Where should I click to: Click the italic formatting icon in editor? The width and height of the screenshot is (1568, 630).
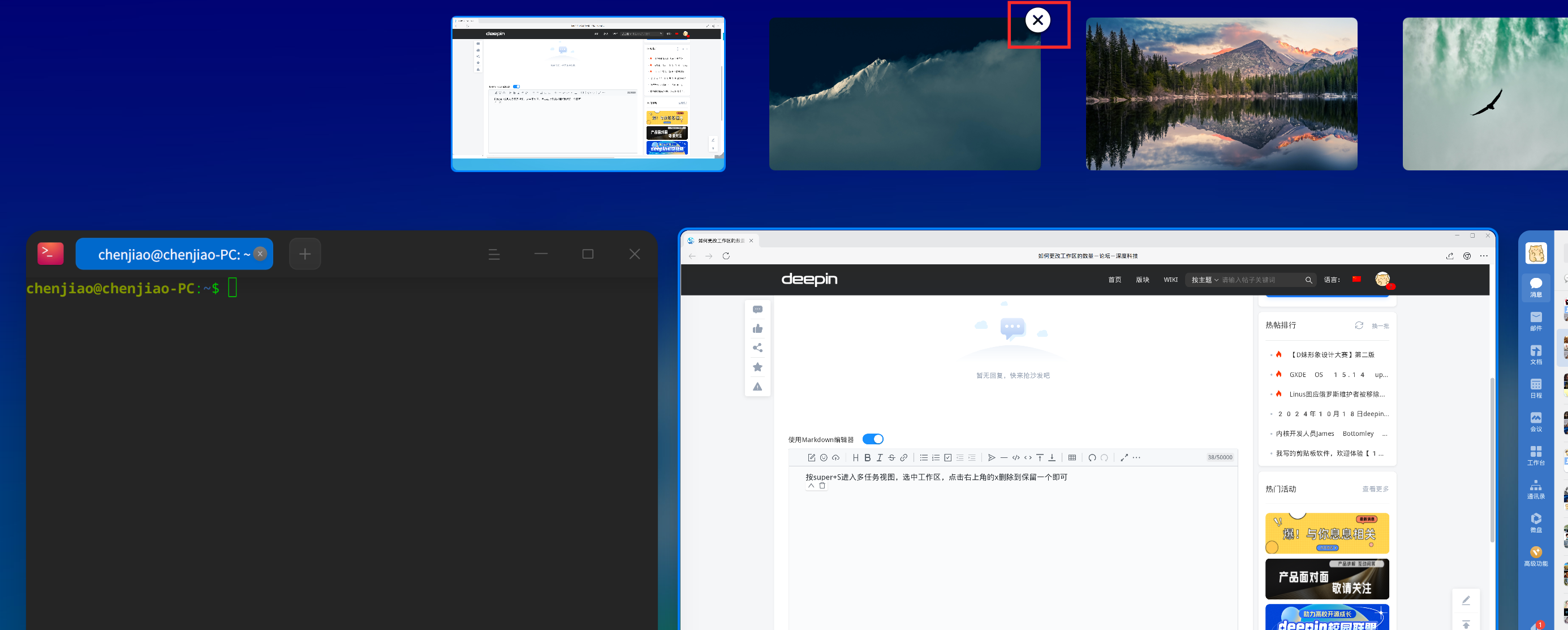pos(880,457)
